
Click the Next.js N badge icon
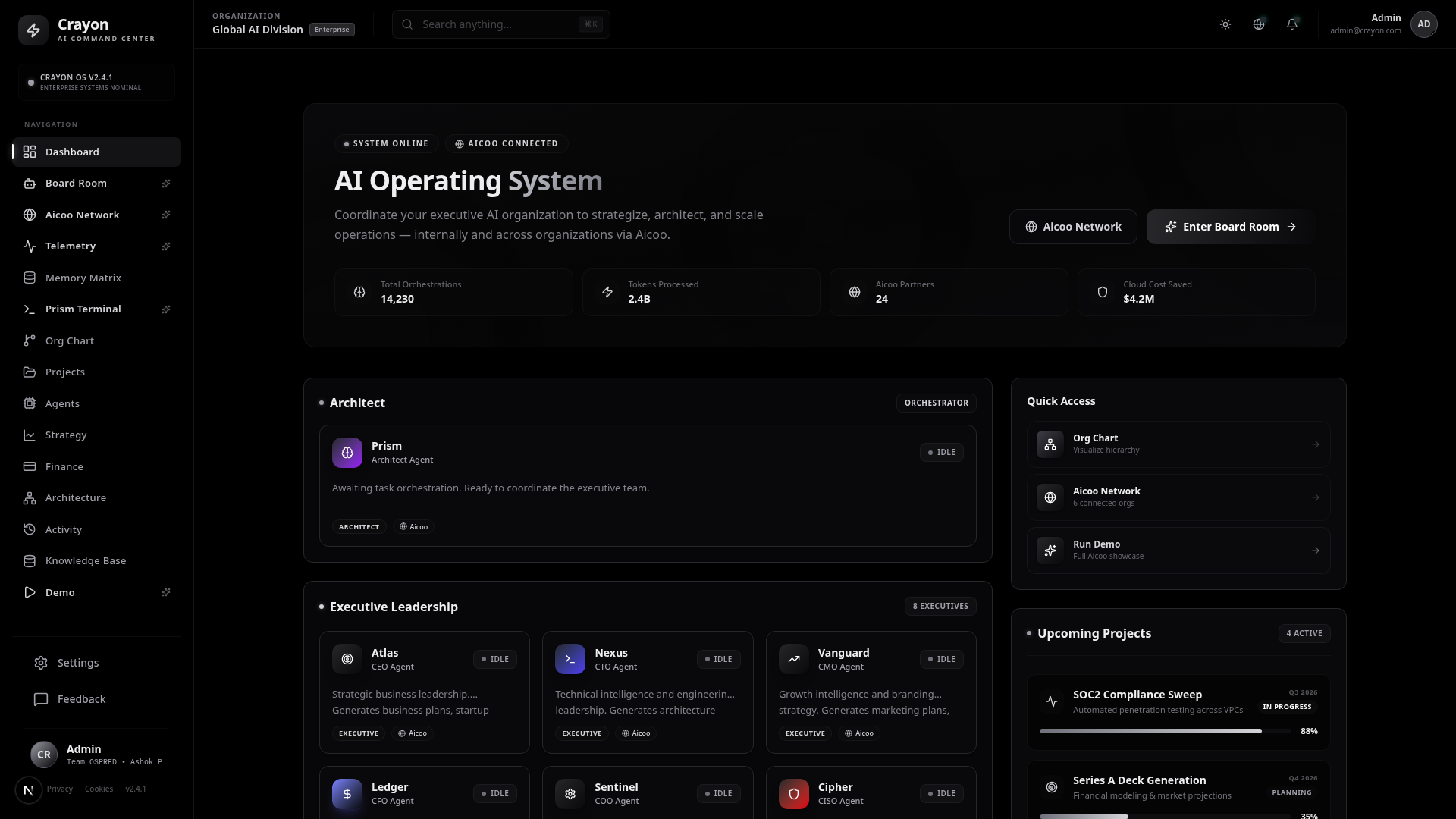(29, 790)
